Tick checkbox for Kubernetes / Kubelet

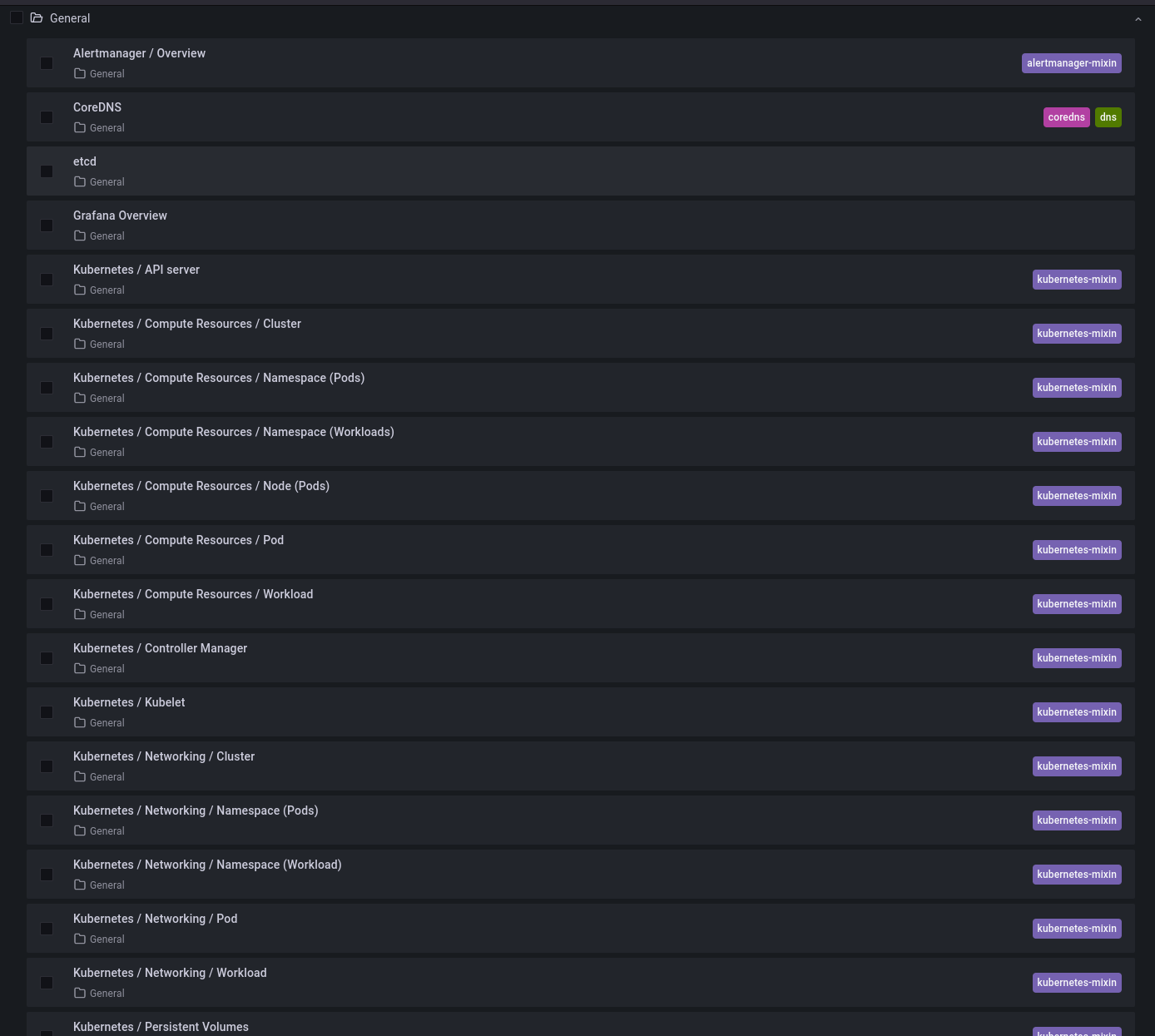pos(47,712)
